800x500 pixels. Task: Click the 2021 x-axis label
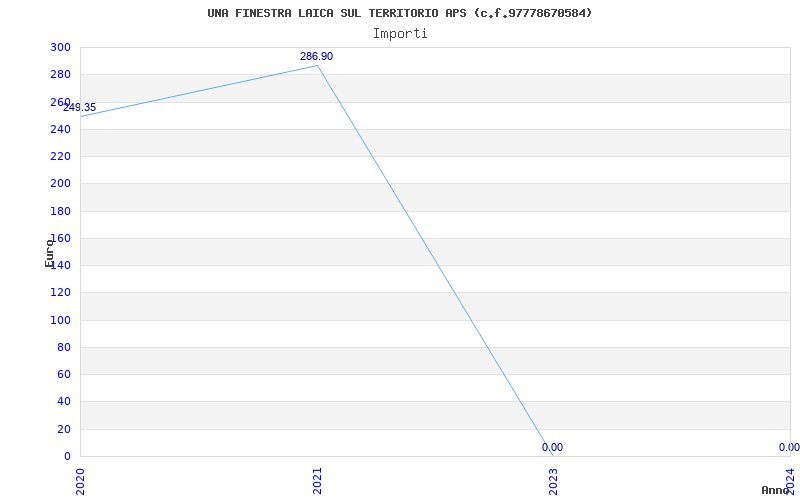317,482
